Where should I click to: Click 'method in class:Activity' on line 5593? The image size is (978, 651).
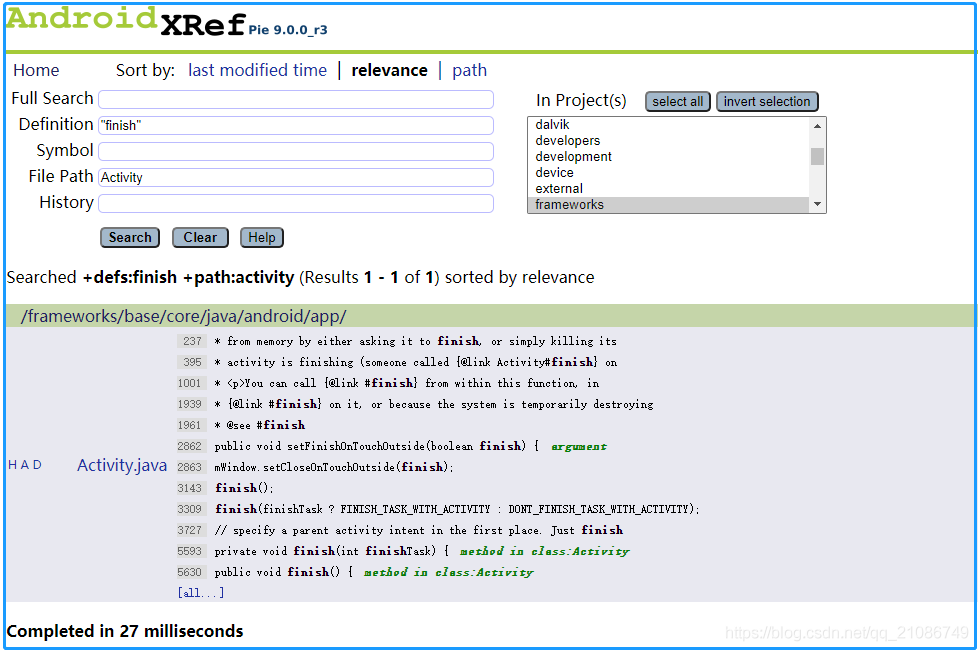coord(545,551)
